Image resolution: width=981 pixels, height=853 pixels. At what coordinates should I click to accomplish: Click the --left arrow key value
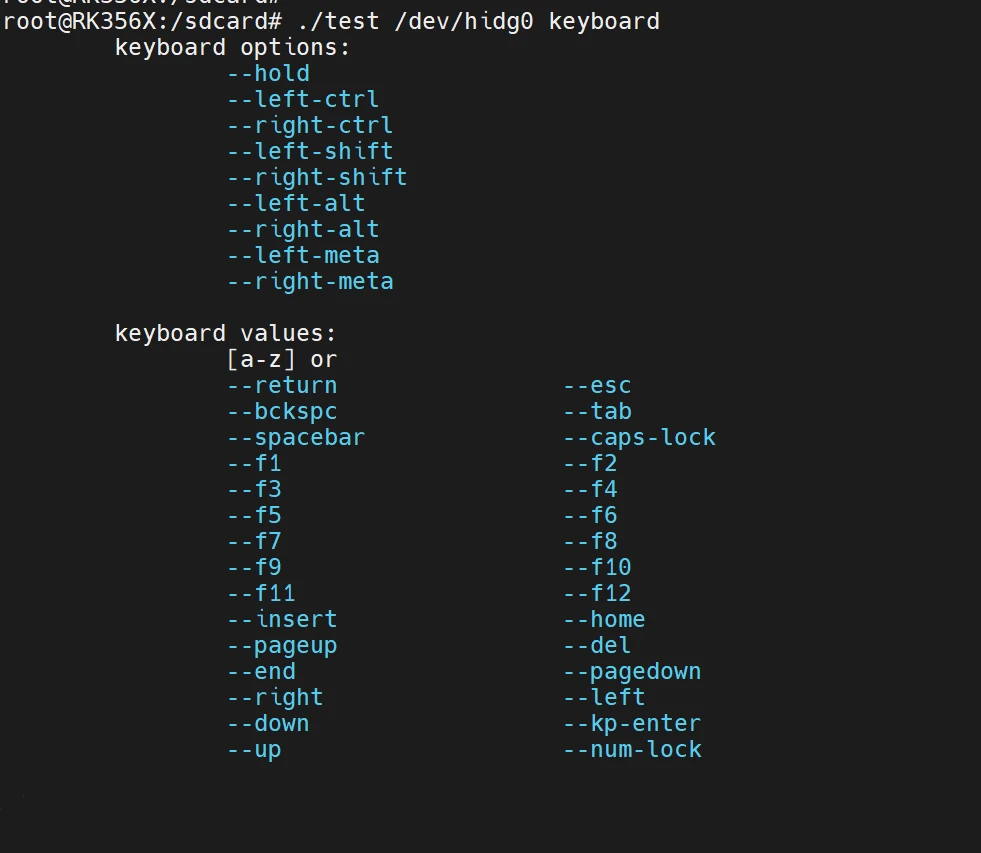click(x=604, y=698)
